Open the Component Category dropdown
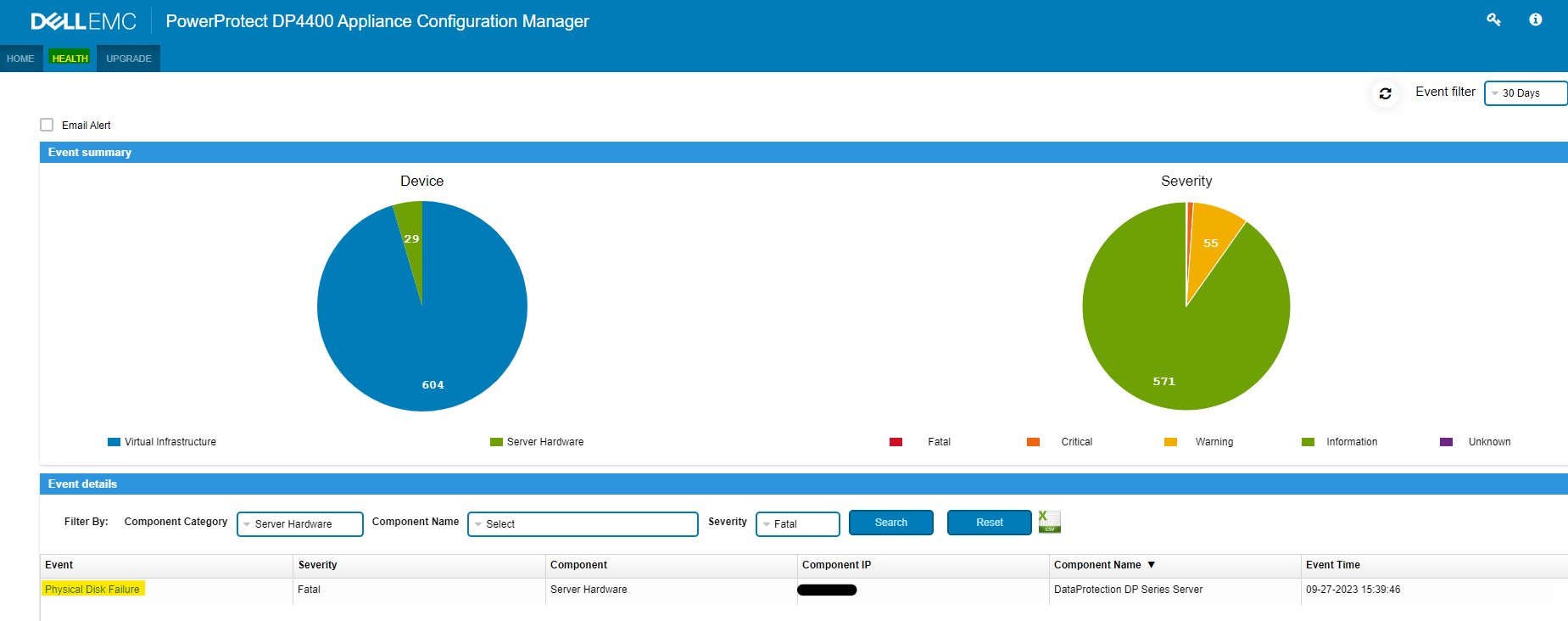1568x621 pixels. tap(300, 524)
